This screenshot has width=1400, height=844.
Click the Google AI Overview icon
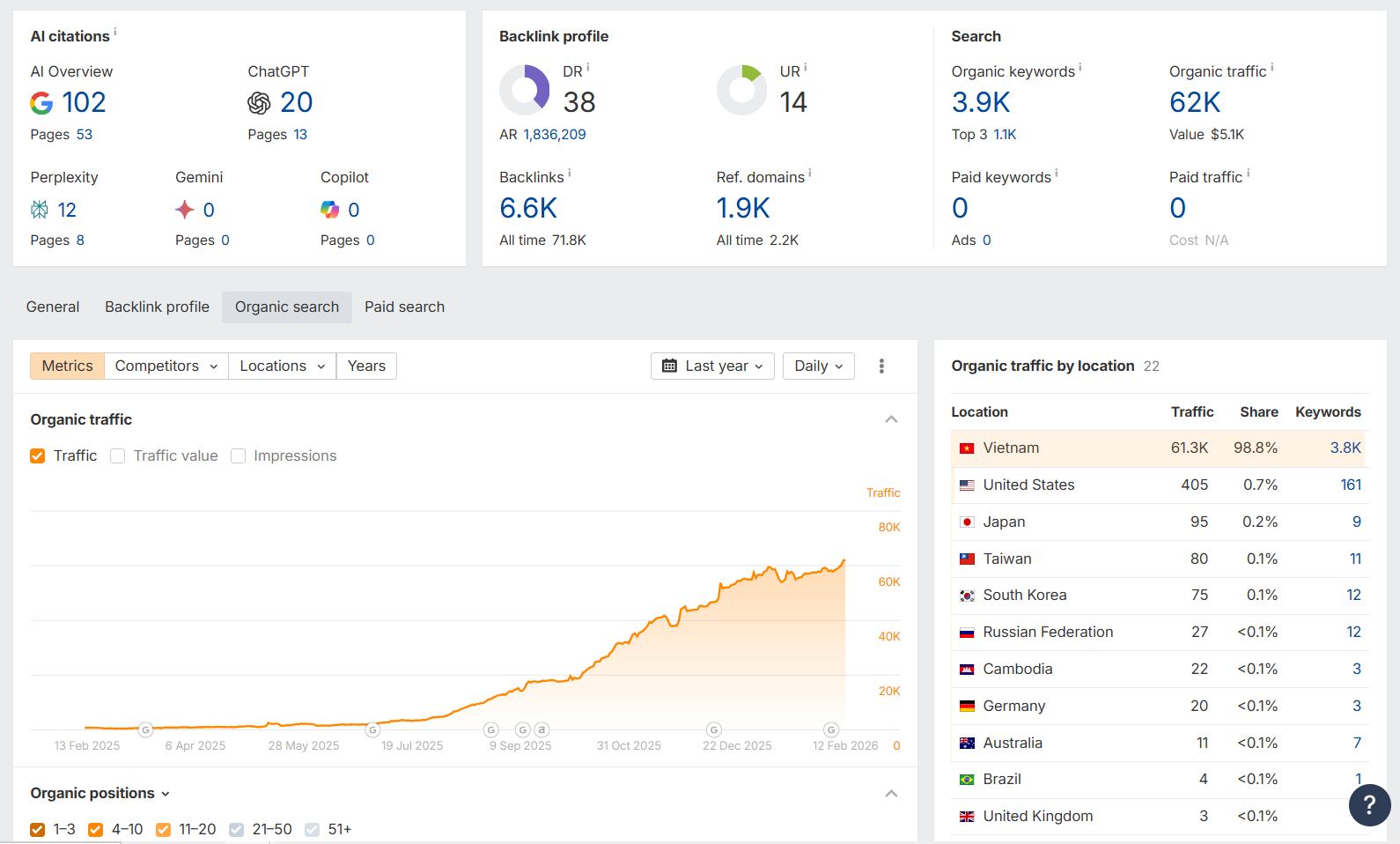click(x=41, y=103)
